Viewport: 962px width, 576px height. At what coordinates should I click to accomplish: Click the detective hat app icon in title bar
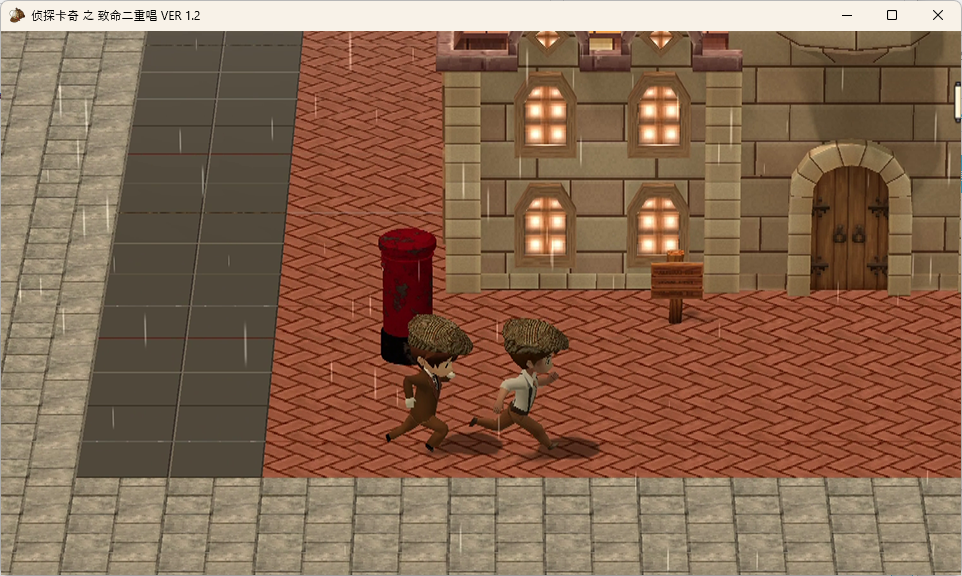pos(17,15)
